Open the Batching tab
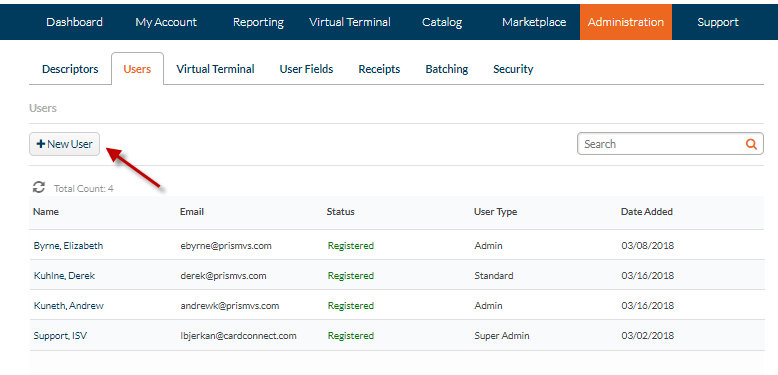Image resolution: width=778 pixels, height=375 pixels. click(447, 69)
